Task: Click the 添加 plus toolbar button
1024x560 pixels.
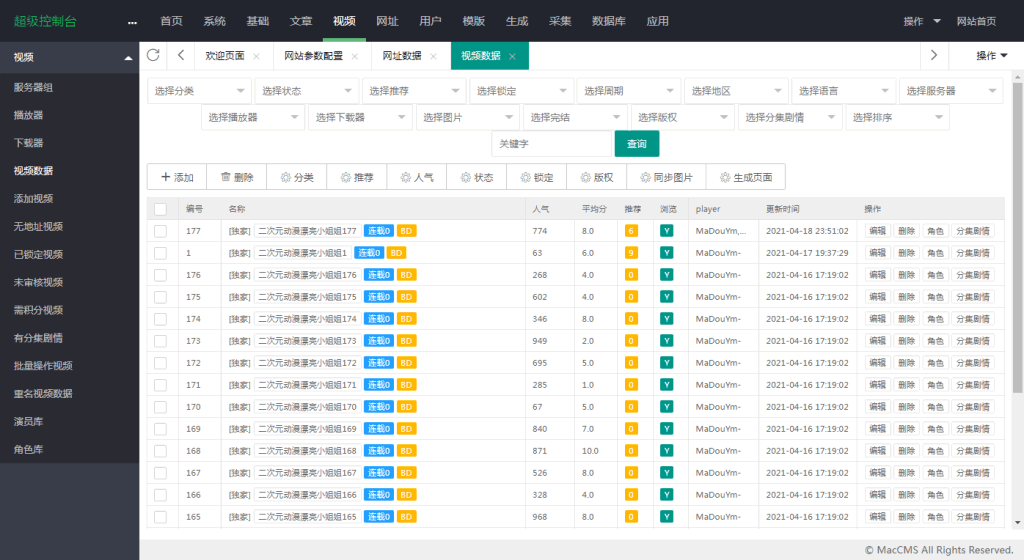Action: [x=176, y=177]
